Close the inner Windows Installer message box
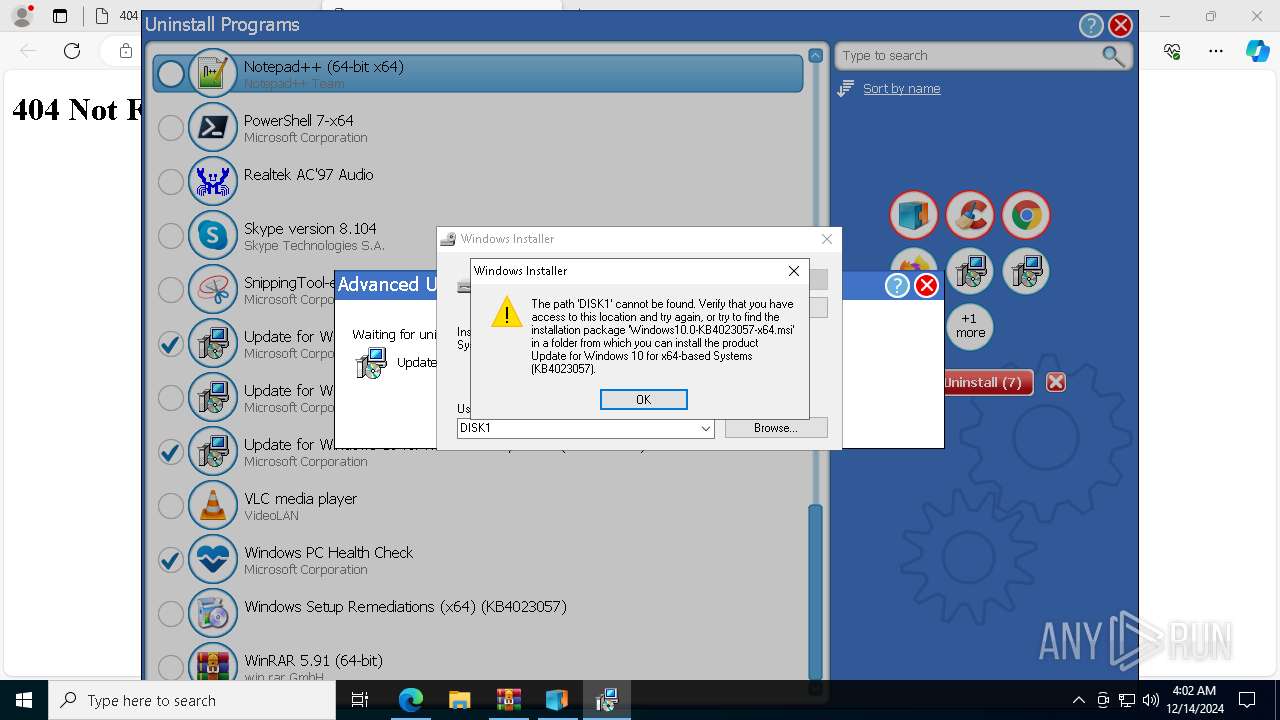This screenshot has height=720, width=1280. 793,271
